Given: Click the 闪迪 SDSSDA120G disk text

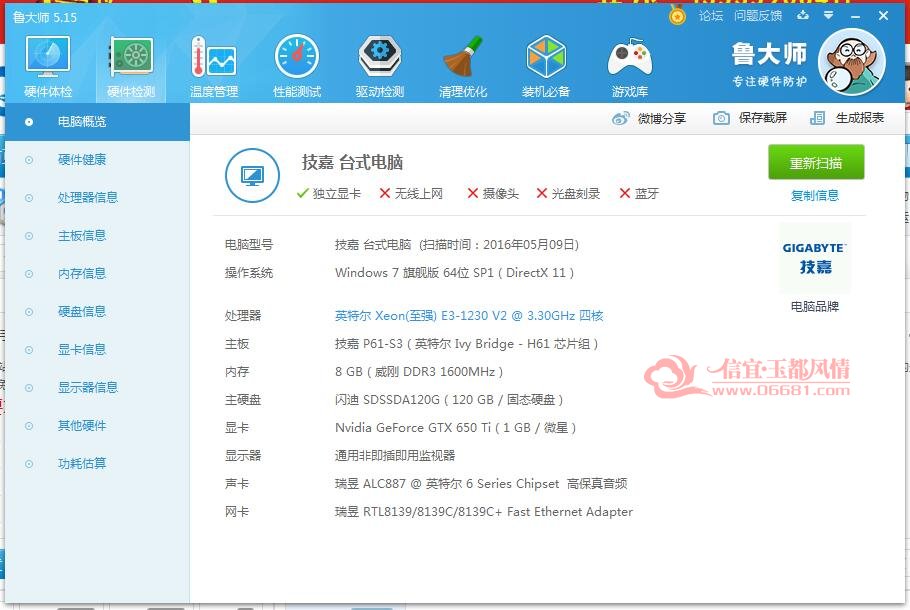Looking at the screenshot, I should pos(449,400).
